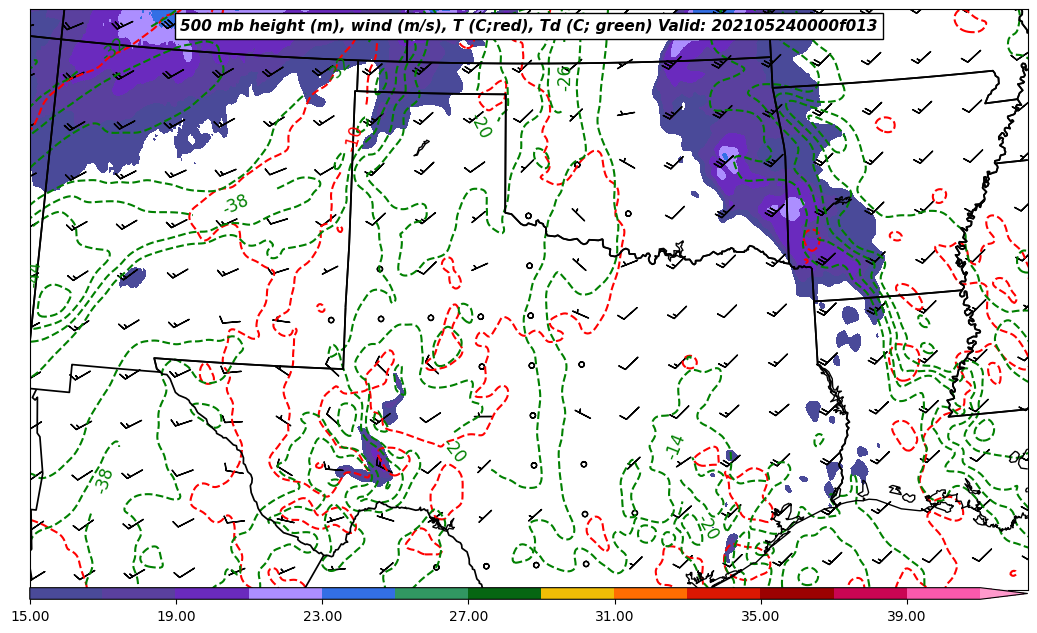Select the dark green colorbar segment after 27.00

[x=505, y=593]
